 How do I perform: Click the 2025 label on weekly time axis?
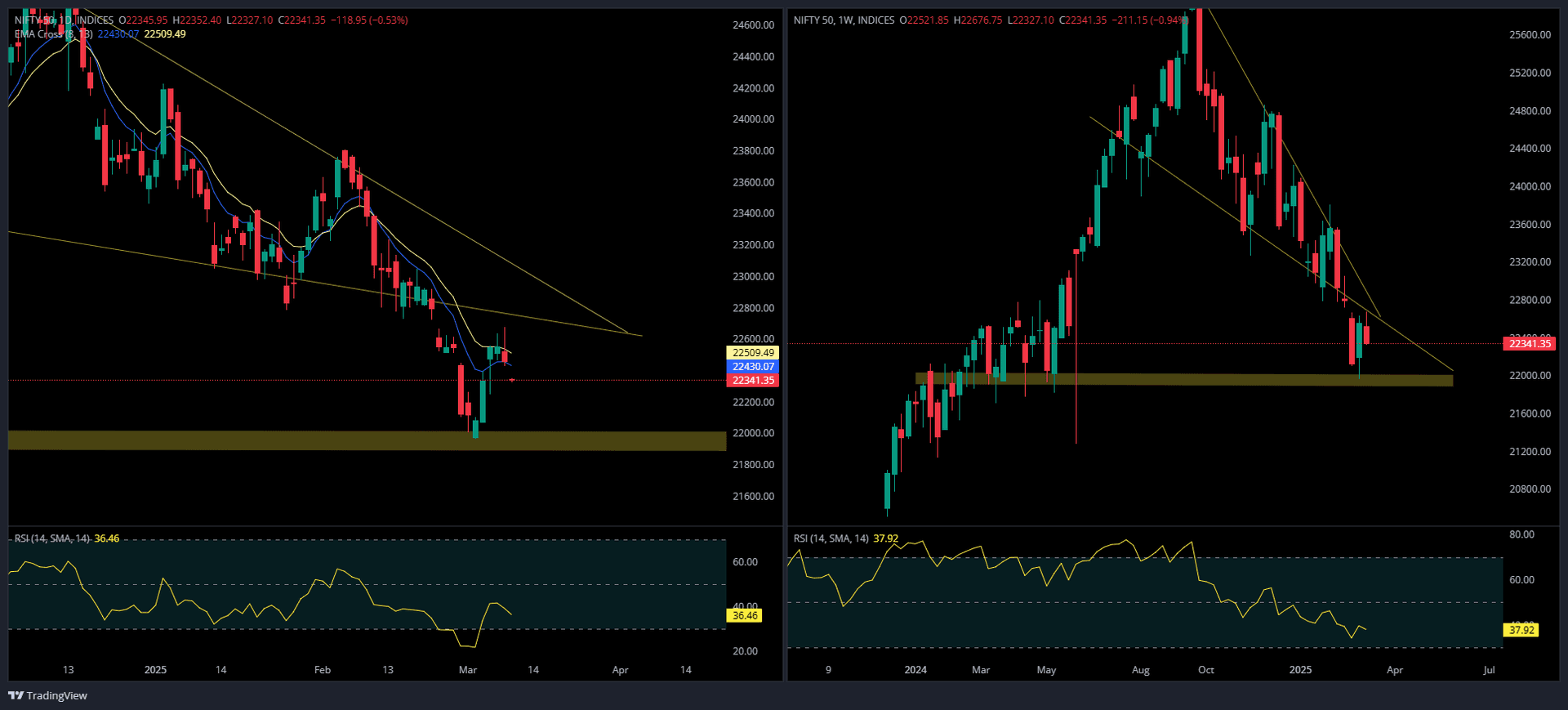coord(1300,670)
